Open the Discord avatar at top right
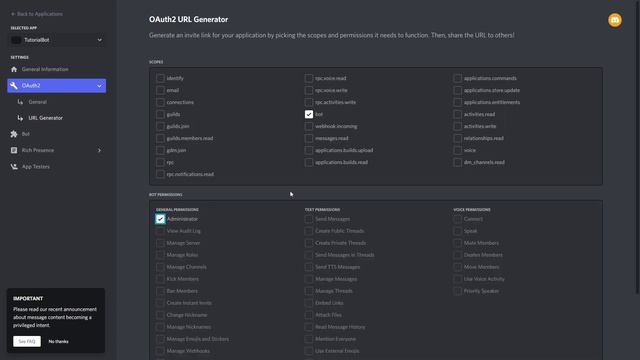This screenshot has height=360, width=640. [615, 20]
